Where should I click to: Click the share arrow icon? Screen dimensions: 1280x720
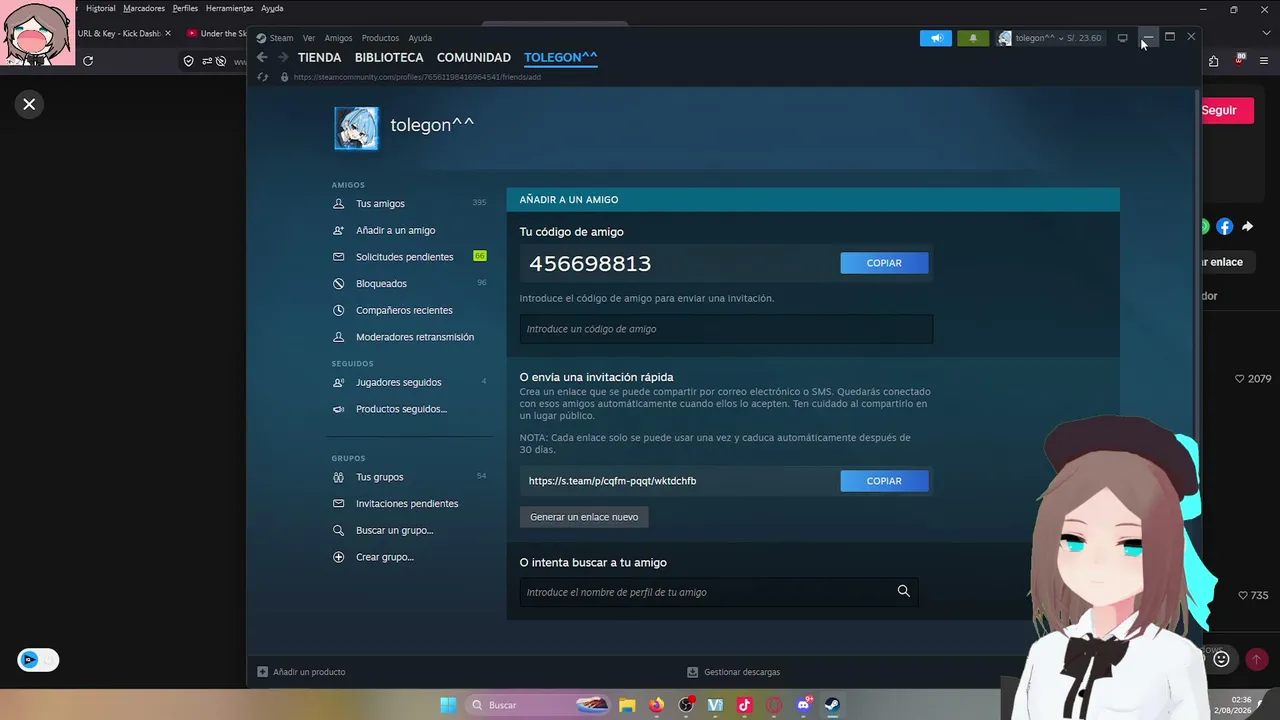pyautogui.click(x=1248, y=227)
